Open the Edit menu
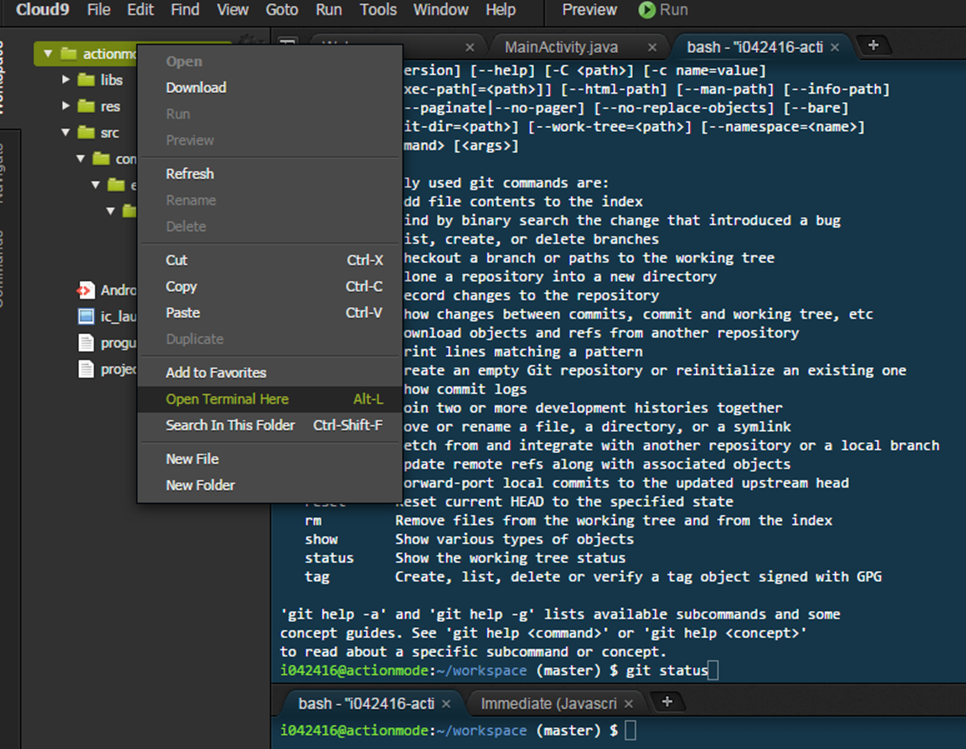This screenshot has width=966, height=749. click(x=140, y=10)
